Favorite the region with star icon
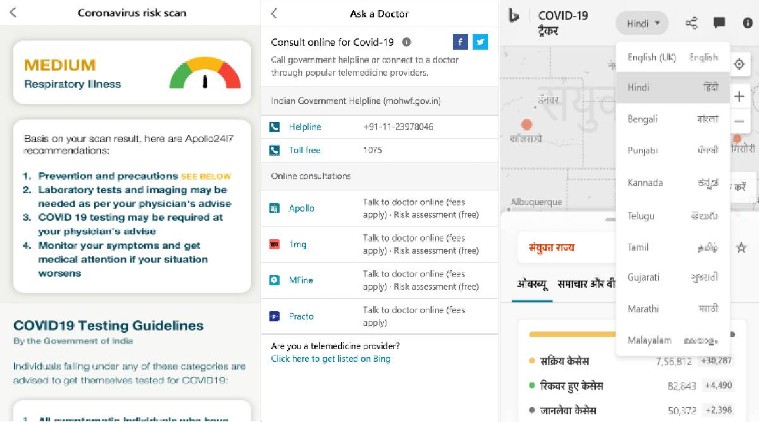This screenshot has height=422, width=759. pos(741,247)
